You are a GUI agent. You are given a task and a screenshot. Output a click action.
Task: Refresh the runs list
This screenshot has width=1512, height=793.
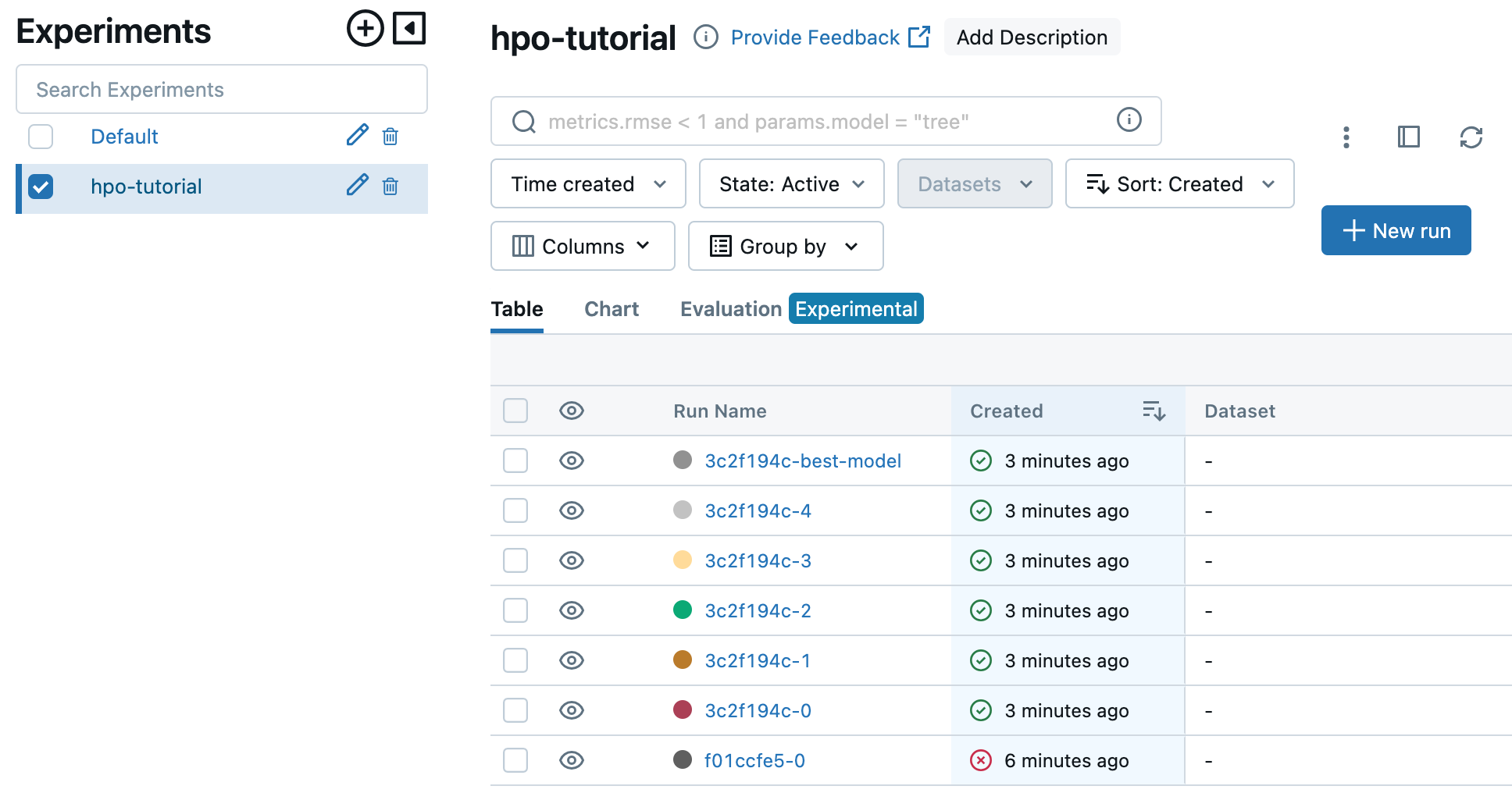point(1471,137)
